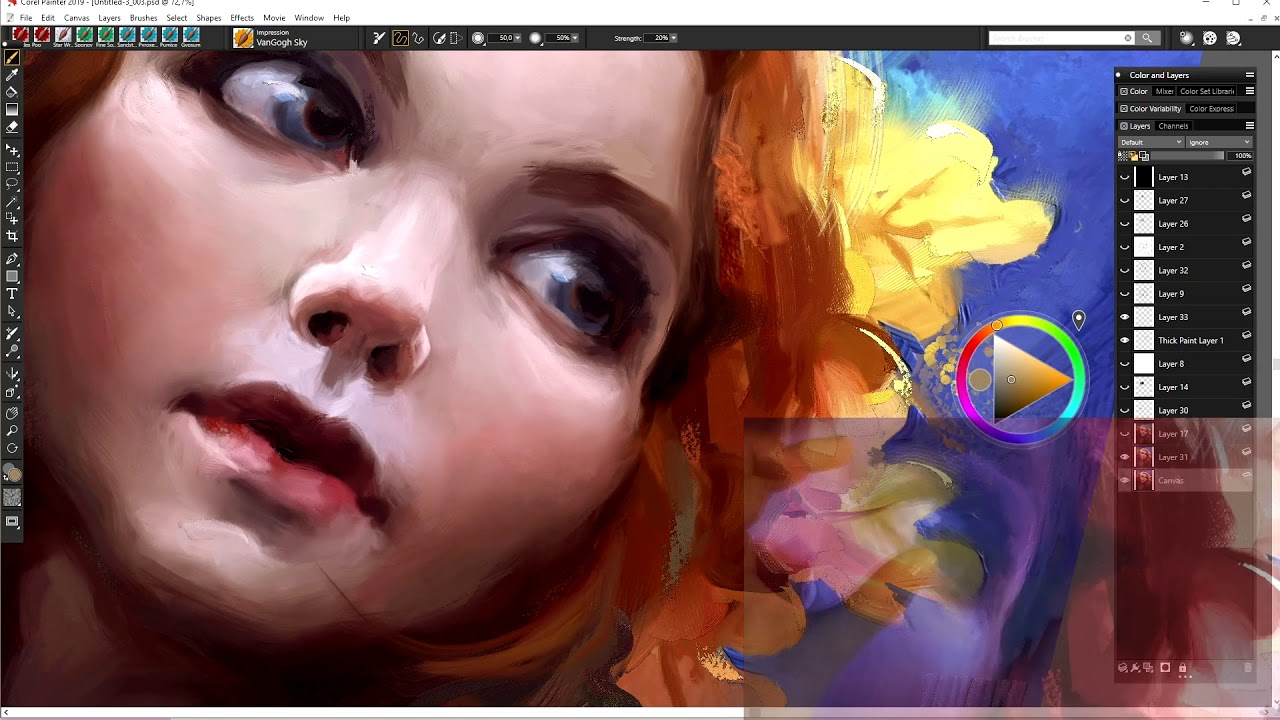Viewport: 1280px width, 720px height.
Task: Switch to the Mixer tab
Action: point(1165,91)
